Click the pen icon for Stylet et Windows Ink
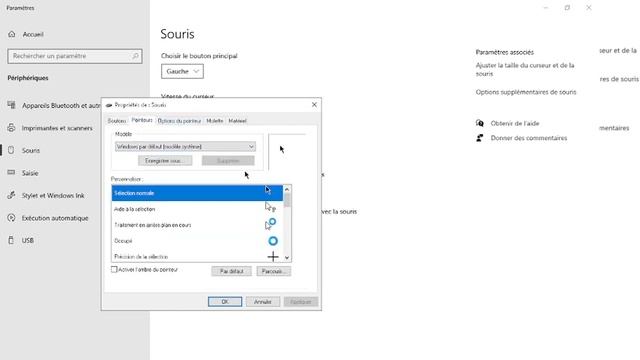Image resolution: width=640 pixels, height=360 pixels. 11,195
